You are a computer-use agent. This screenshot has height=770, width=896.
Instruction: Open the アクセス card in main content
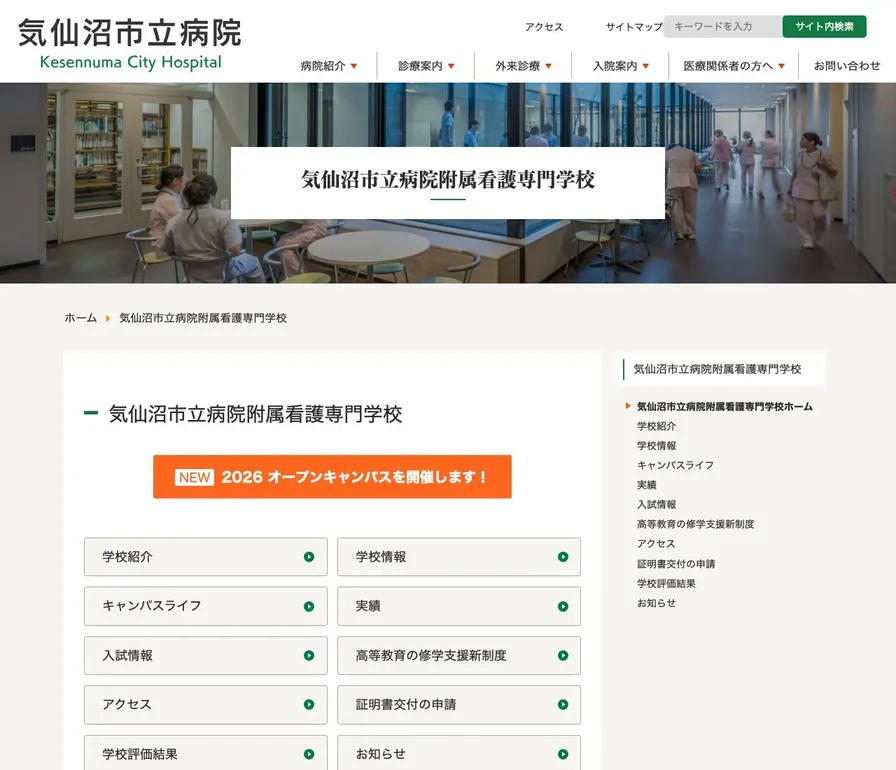point(206,705)
